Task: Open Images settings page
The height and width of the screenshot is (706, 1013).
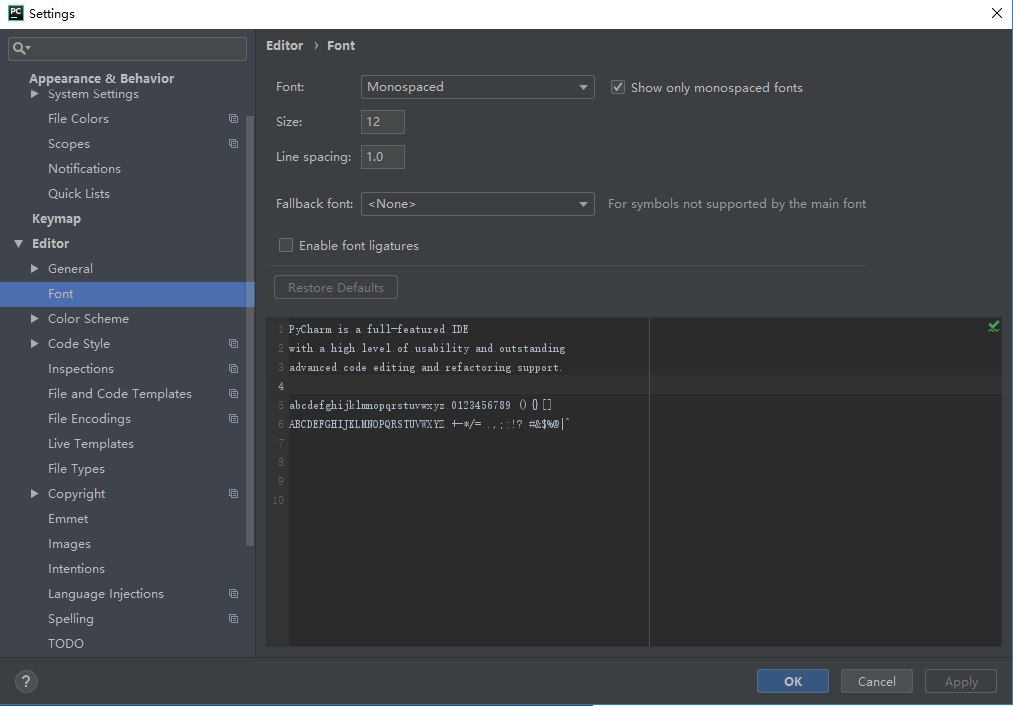Action: (x=69, y=544)
